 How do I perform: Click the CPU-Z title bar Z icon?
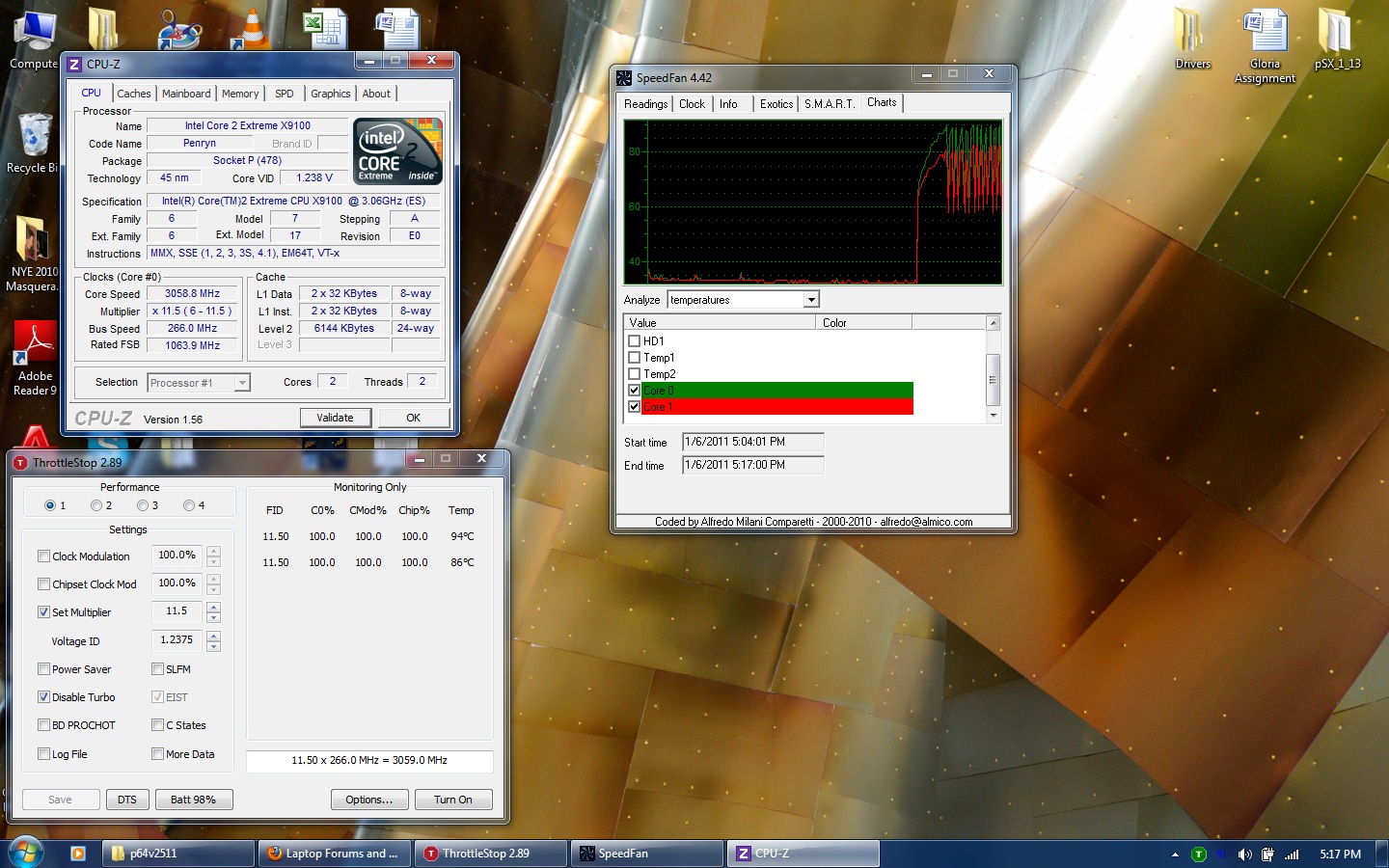click(x=74, y=65)
